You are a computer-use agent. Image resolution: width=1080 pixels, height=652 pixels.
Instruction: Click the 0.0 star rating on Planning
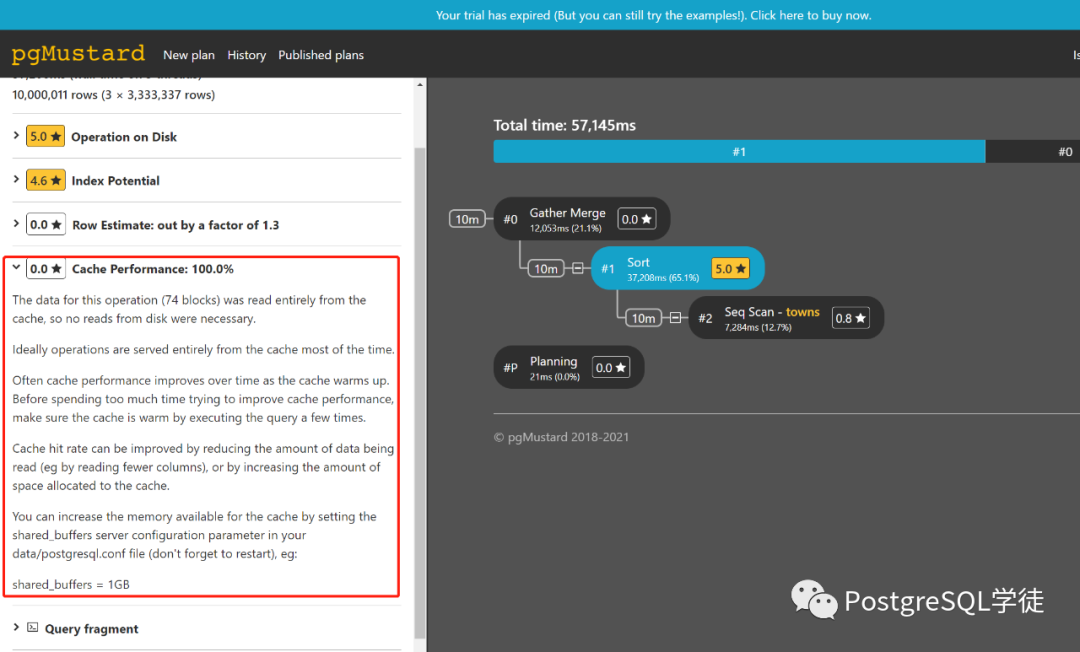tap(611, 367)
